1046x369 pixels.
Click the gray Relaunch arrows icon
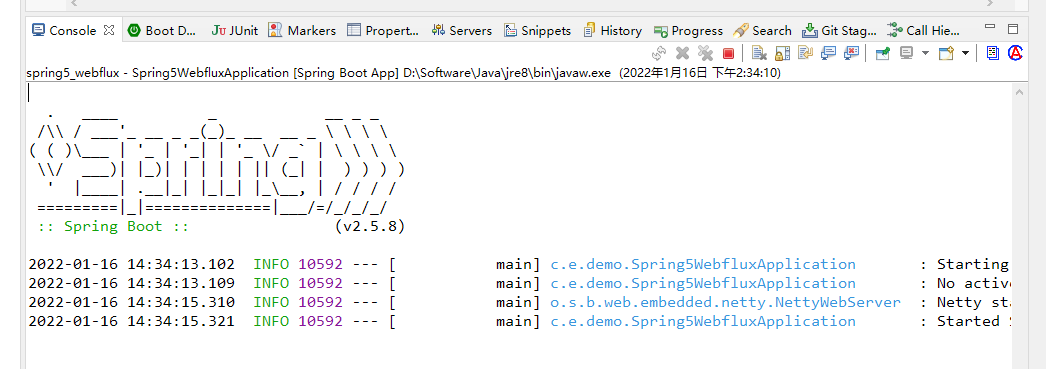[x=659, y=53]
